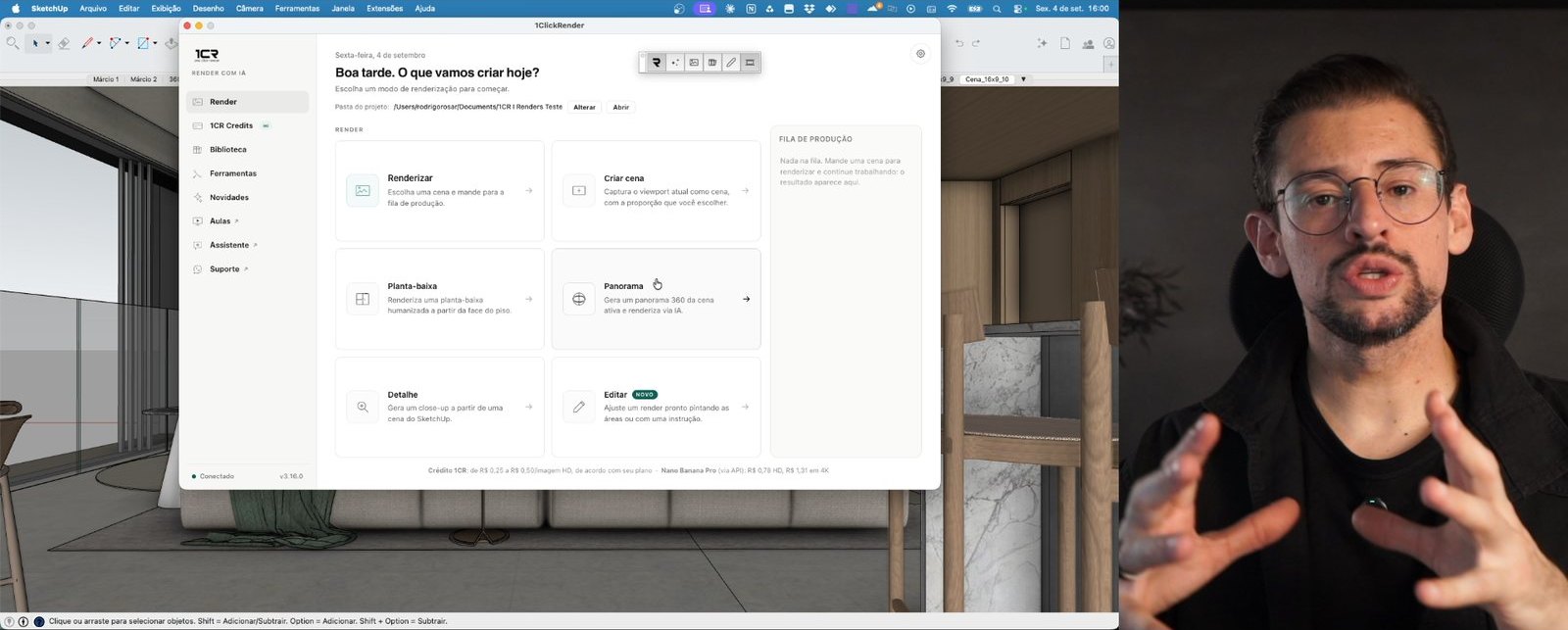Select the Planta-baixa floor plan icon
The image size is (1568, 630).
[363, 299]
